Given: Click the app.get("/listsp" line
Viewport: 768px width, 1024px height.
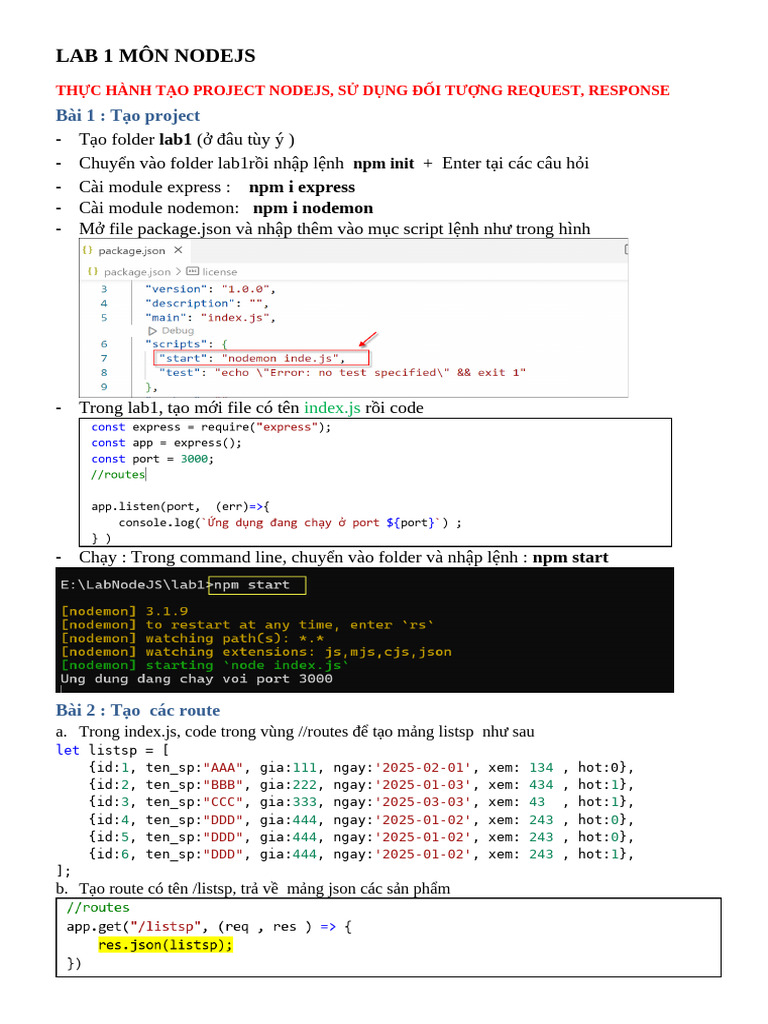Looking at the screenshot, I should 209,927.
